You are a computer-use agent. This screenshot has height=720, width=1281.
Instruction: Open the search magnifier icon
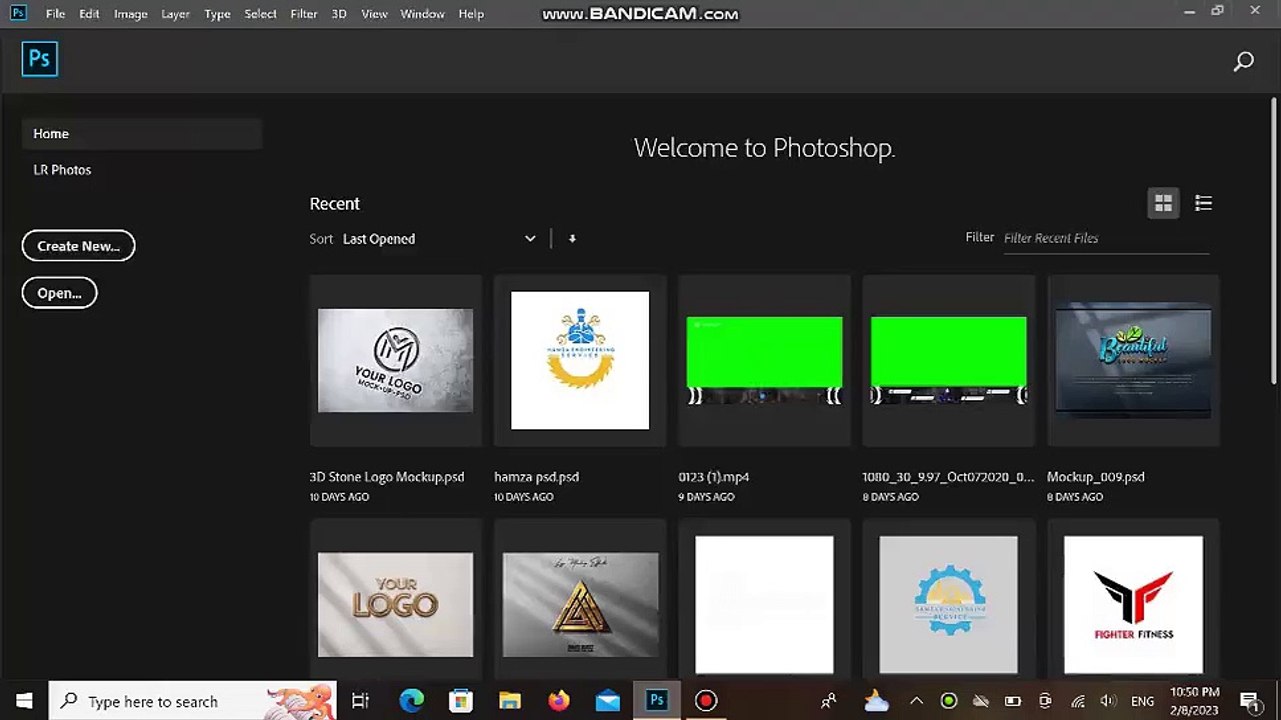[x=1244, y=62]
